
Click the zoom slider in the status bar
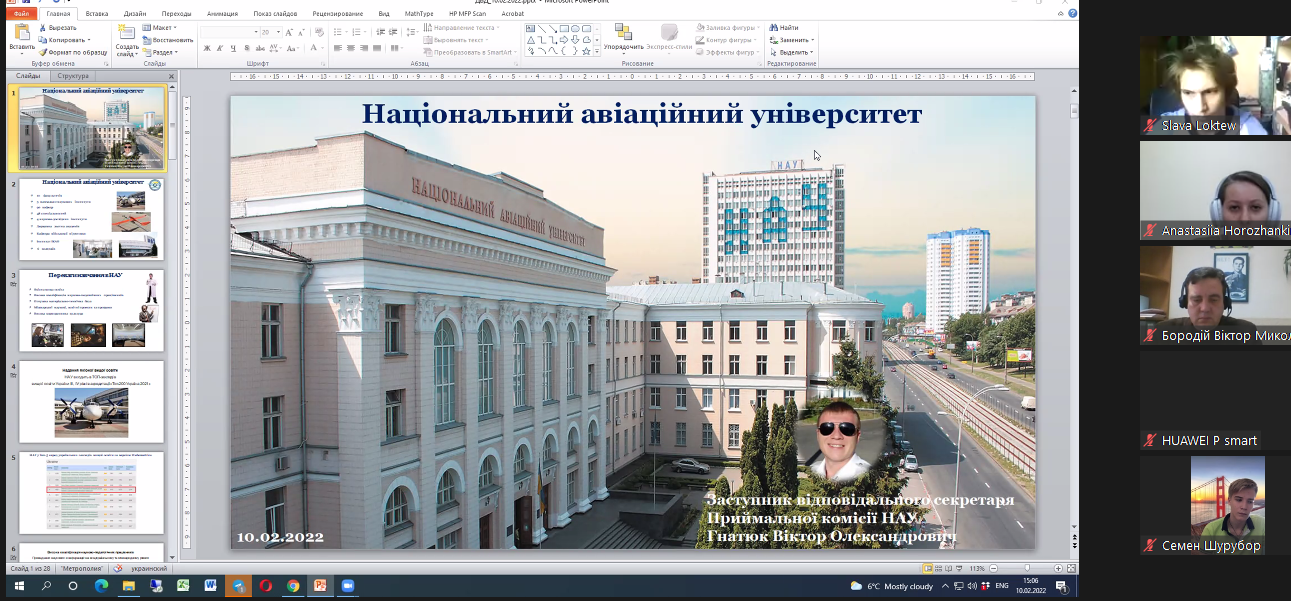[1028, 568]
